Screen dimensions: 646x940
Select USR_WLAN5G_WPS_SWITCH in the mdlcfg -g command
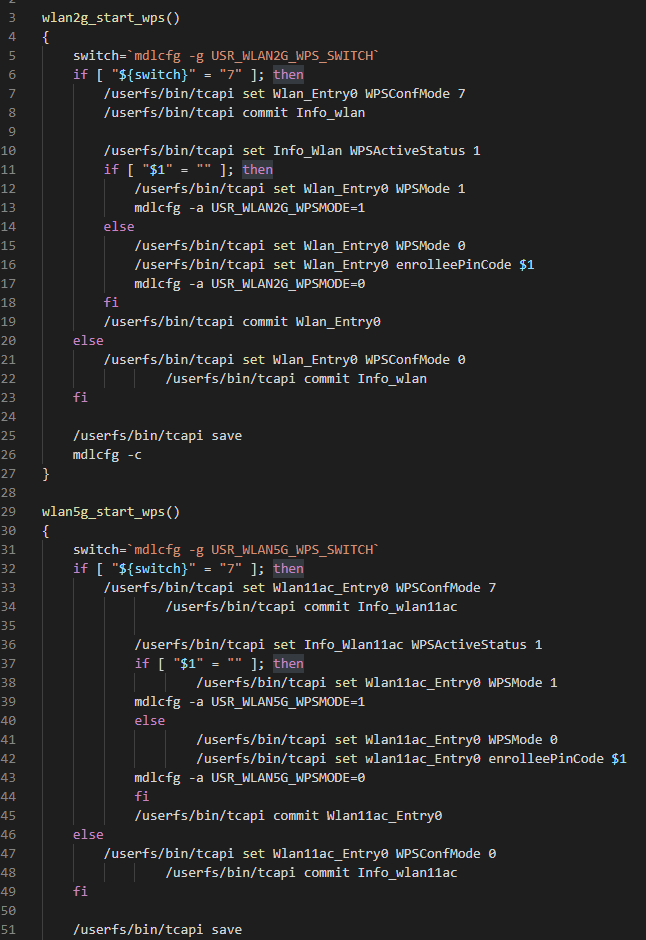[292, 550]
